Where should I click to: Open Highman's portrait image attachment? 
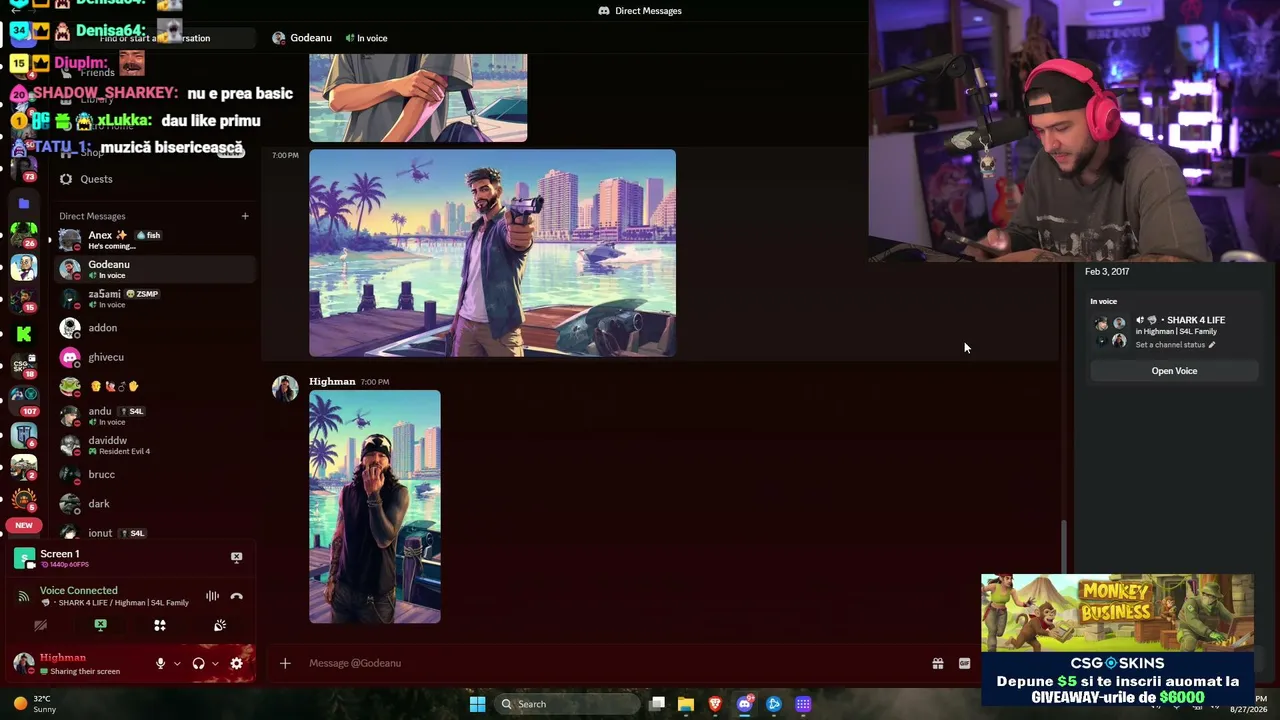click(x=375, y=507)
